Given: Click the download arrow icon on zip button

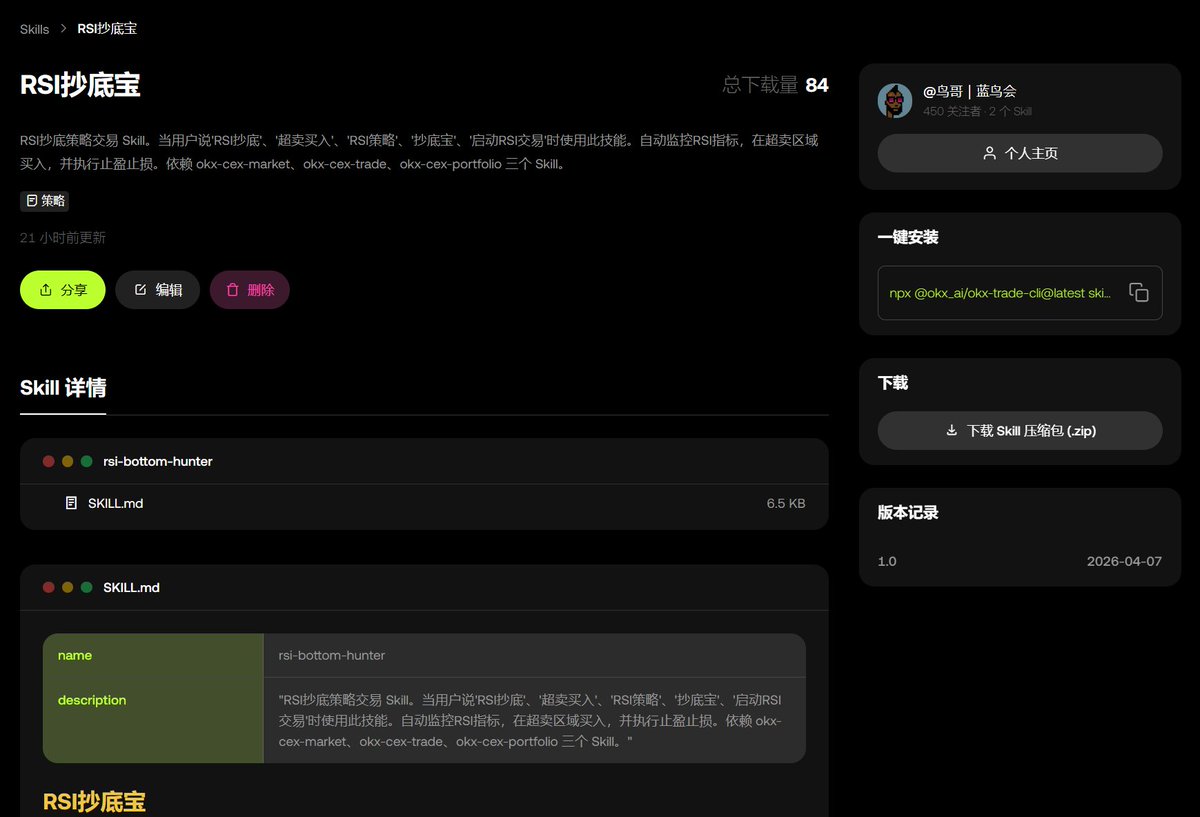Looking at the screenshot, I should [954, 430].
